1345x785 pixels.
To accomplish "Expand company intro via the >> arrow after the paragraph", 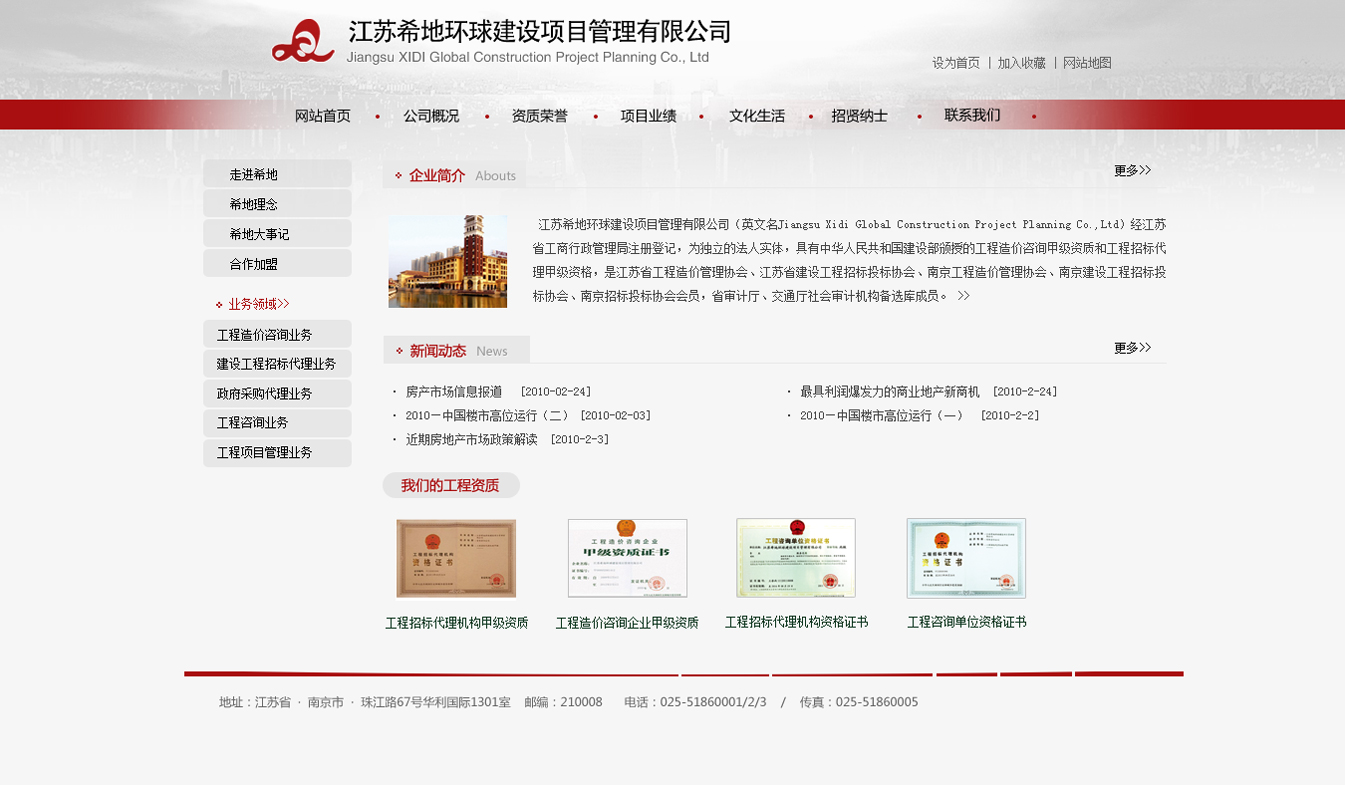I will coord(963,296).
